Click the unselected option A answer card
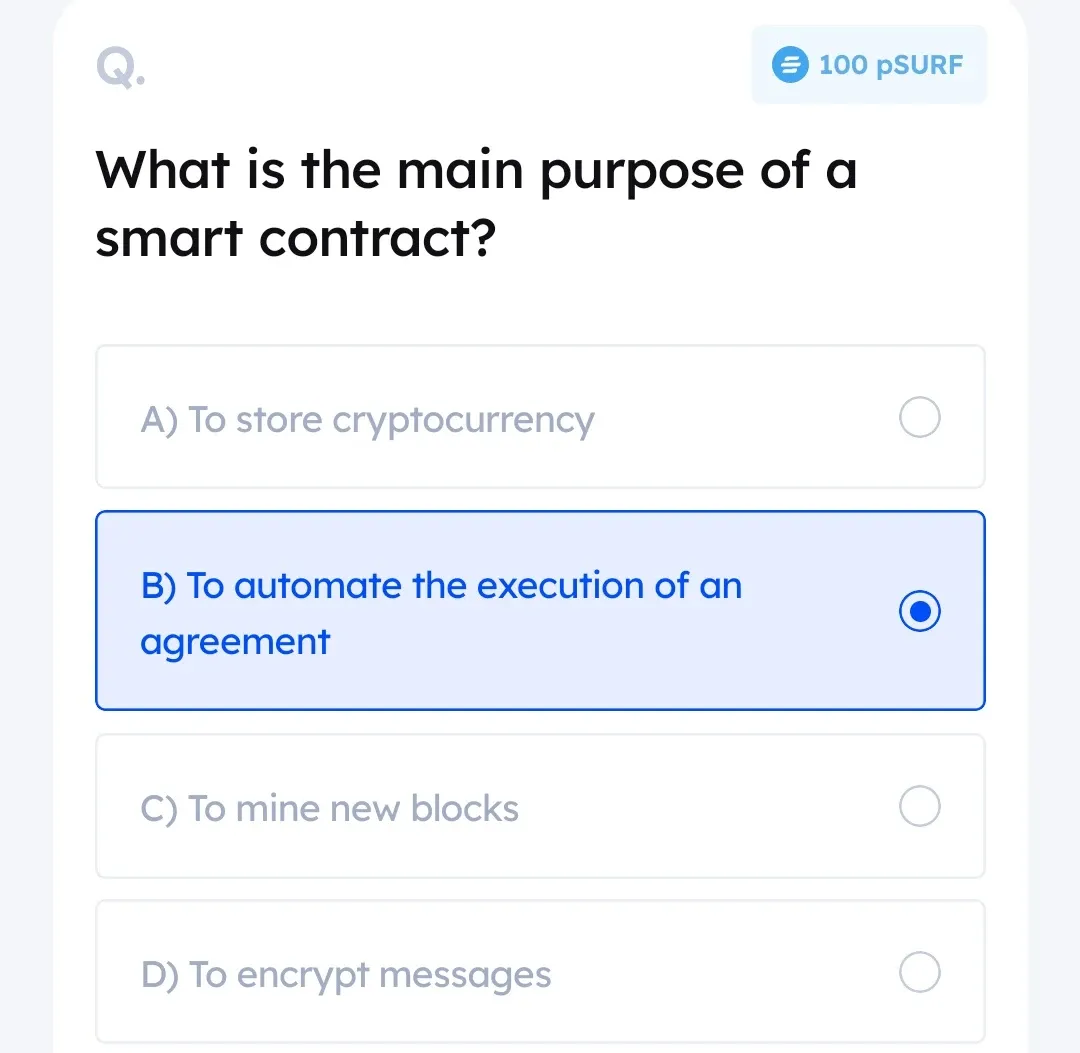 [540, 417]
